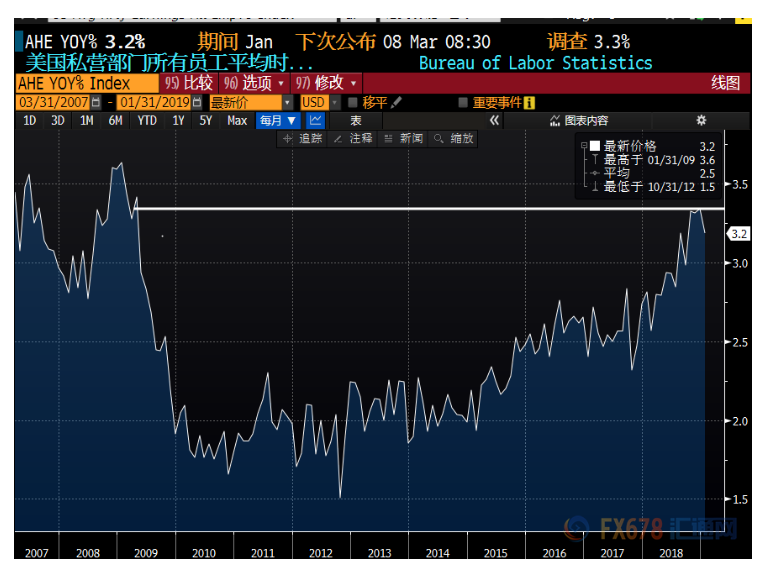760x577 pixels.
Task: Activate the 缩放 zoom tool
Action: pyautogui.click(x=454, y=139)
